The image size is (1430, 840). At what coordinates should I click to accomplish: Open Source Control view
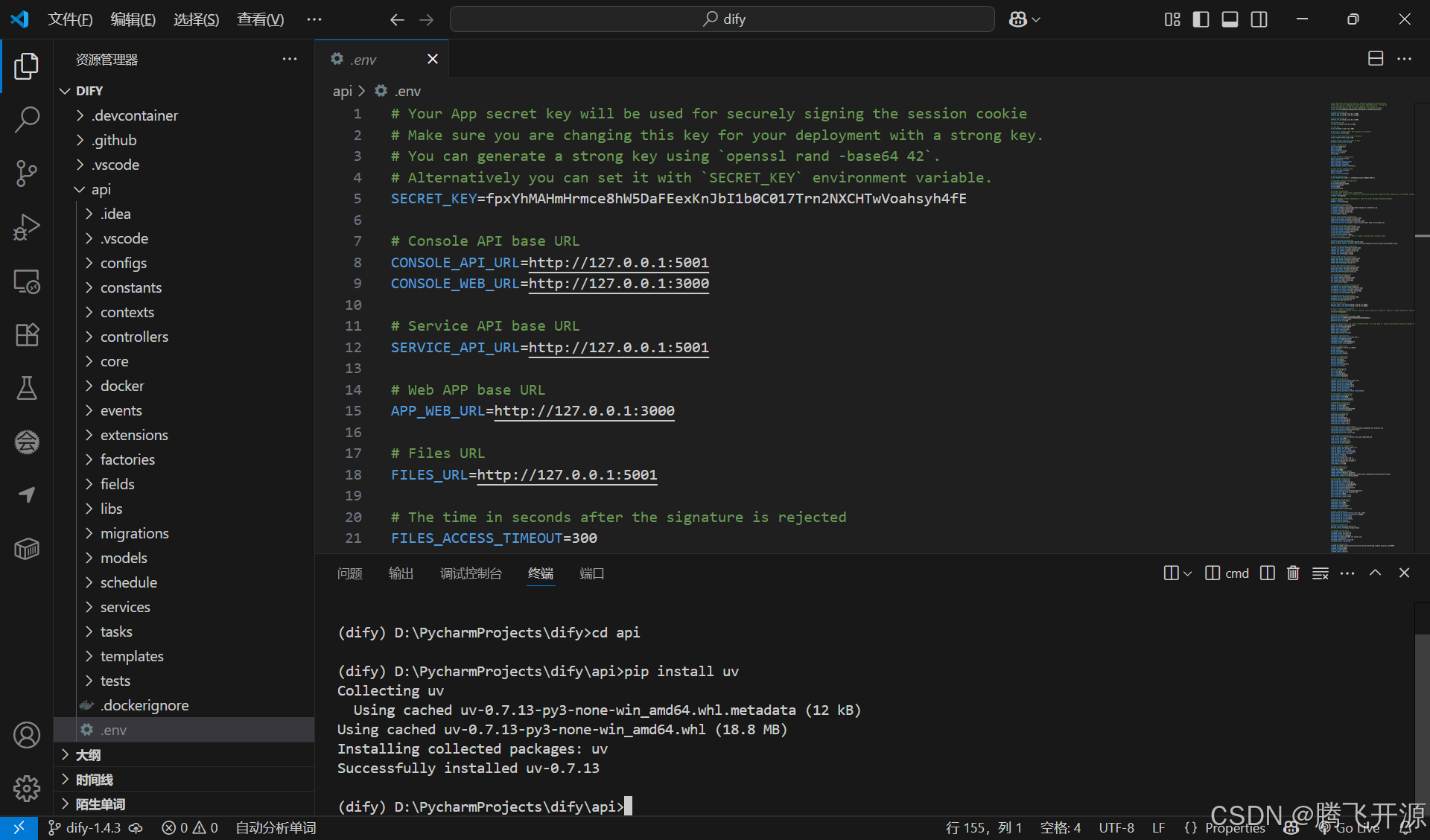[x=27, y=173]
